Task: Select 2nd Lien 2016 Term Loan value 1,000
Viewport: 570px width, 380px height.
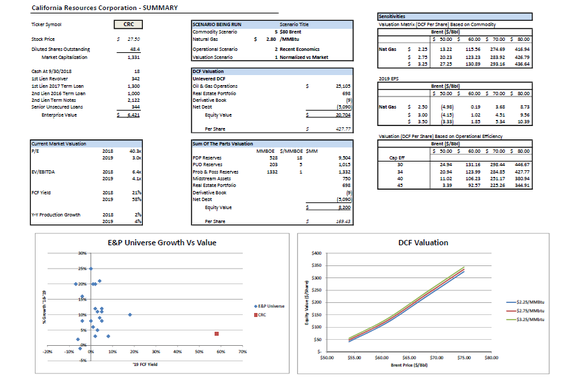Action: click(133, 93)
